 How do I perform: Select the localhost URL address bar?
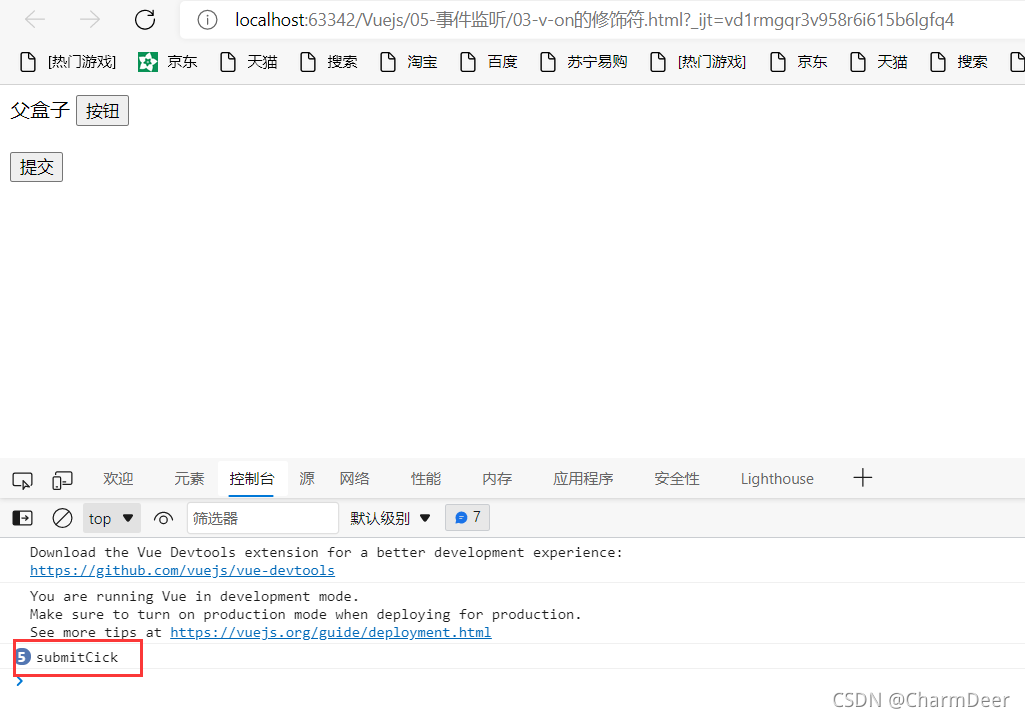pos(594,20)
